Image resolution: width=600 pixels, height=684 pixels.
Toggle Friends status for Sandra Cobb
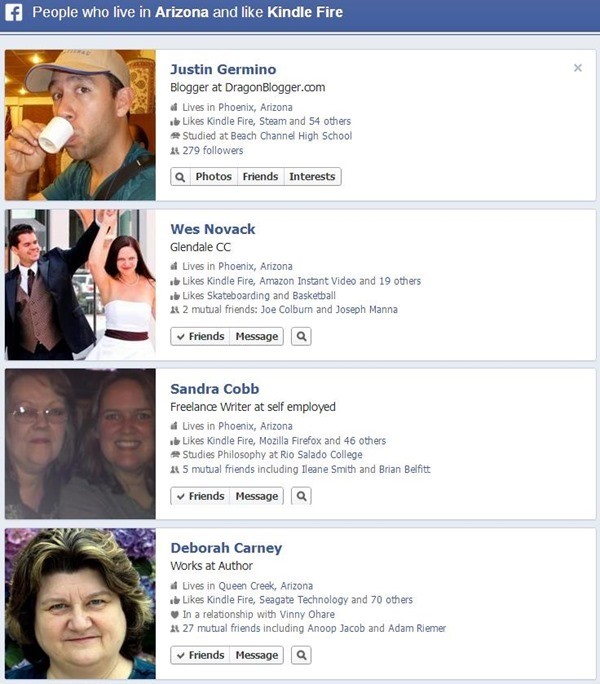coord(200,496)
